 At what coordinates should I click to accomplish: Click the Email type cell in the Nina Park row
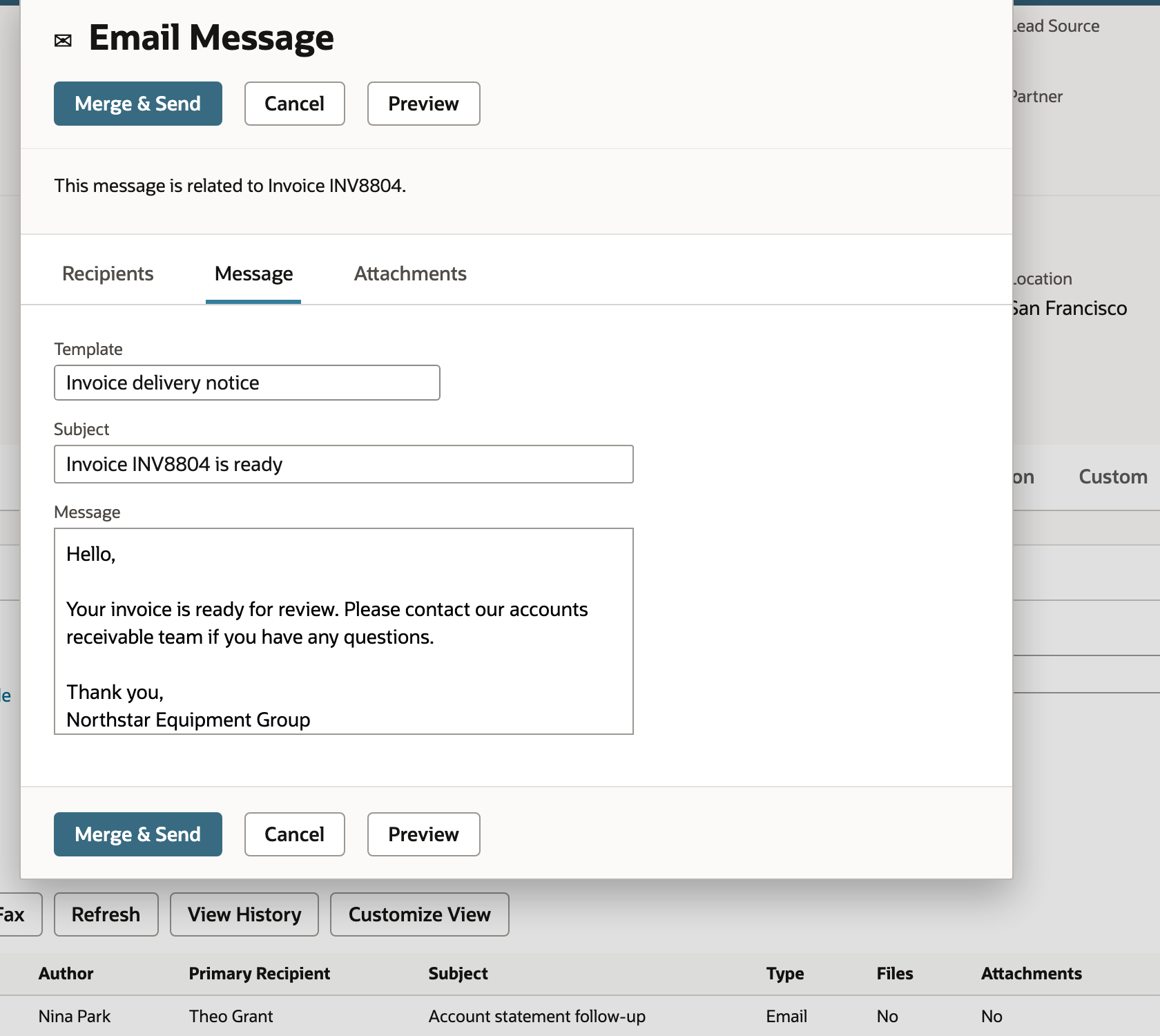coord(786,1016)
